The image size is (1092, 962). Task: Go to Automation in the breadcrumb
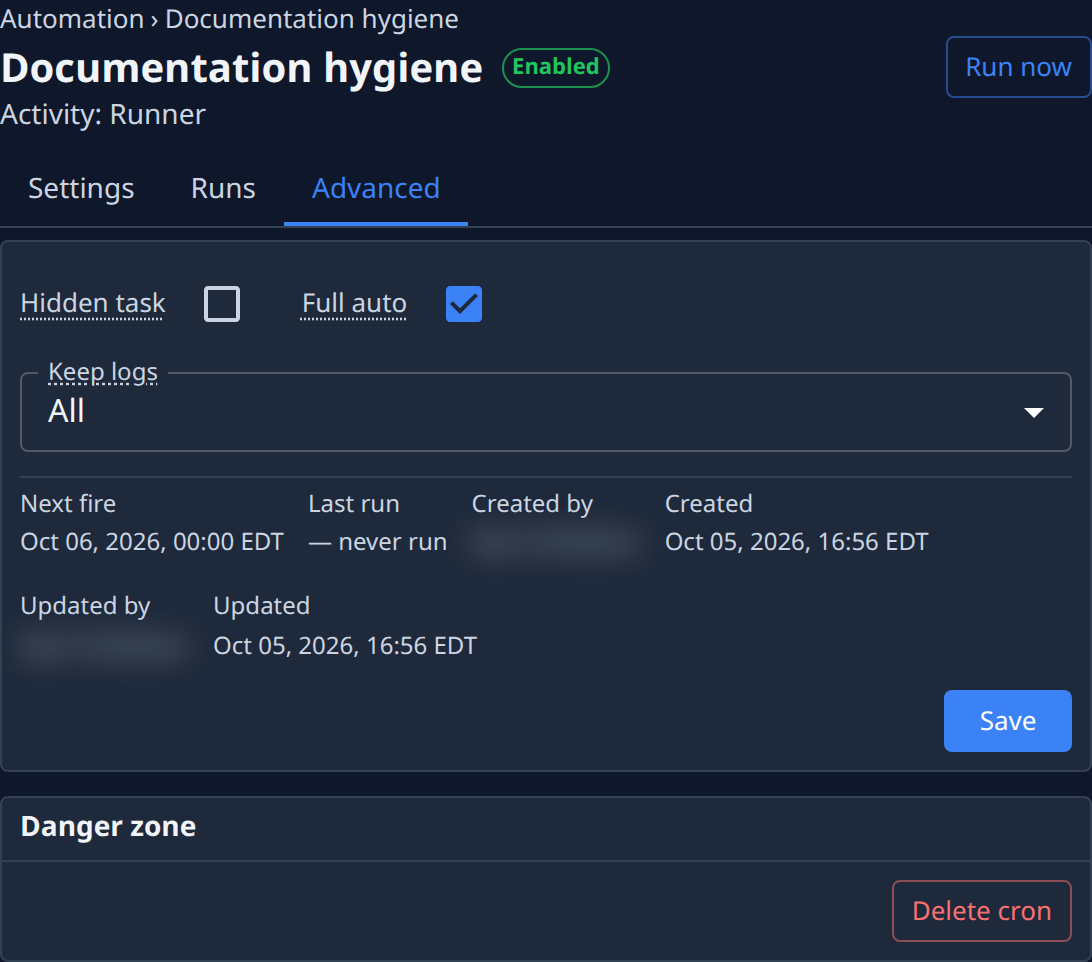pos(72,19)
